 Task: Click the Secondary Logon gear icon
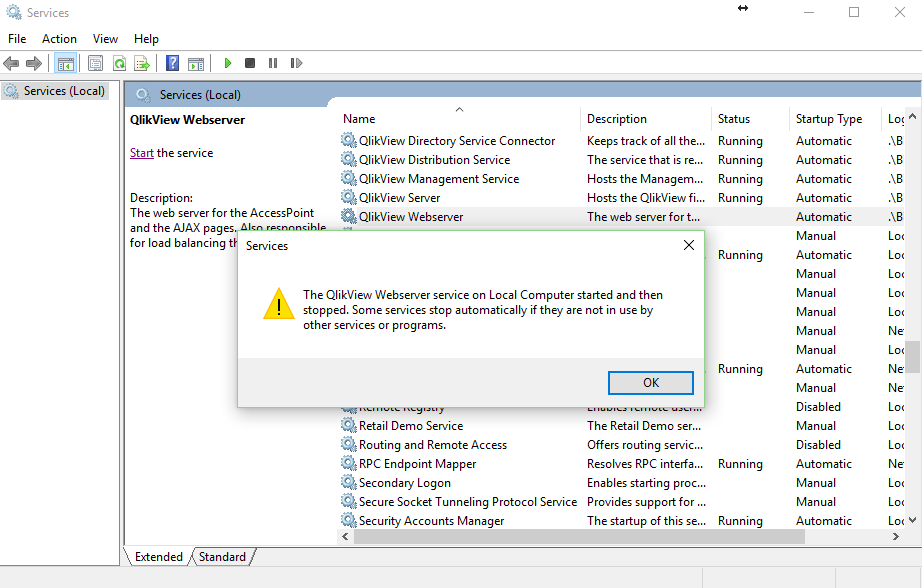click(349, 482)
